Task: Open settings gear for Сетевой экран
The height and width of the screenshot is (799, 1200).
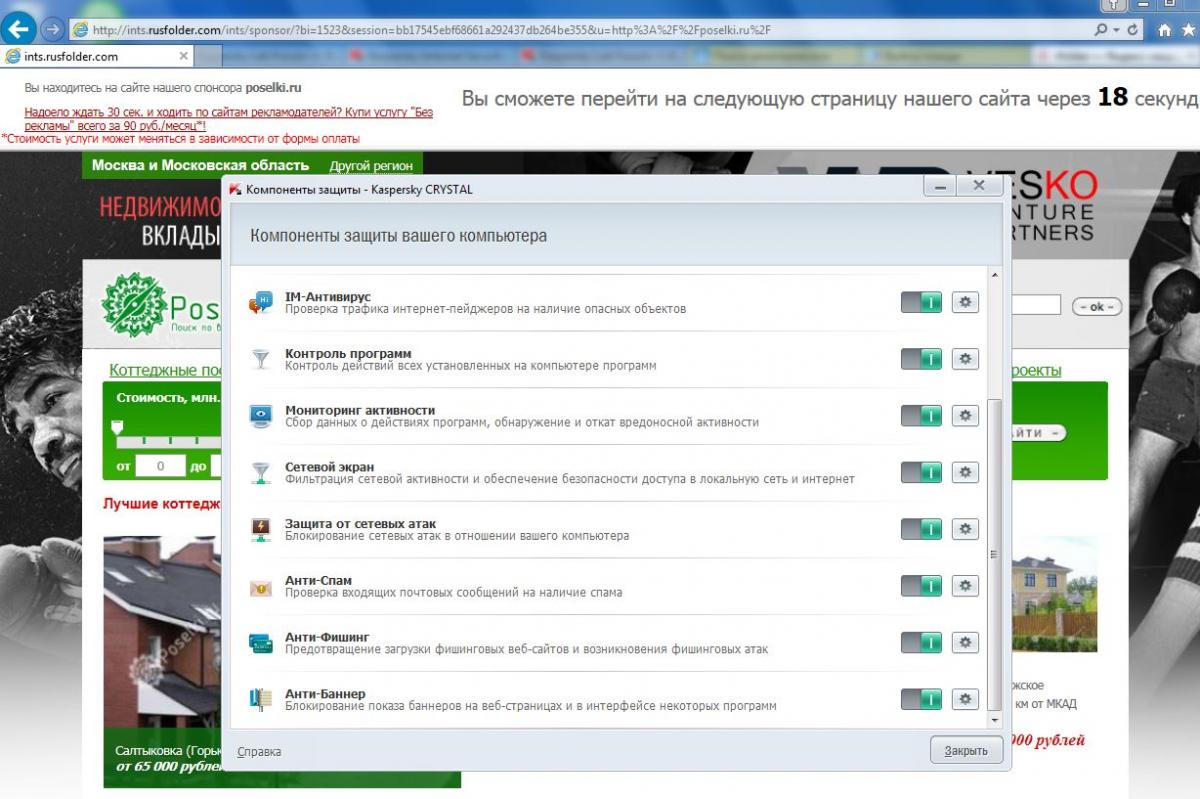Action: [965, 471]
